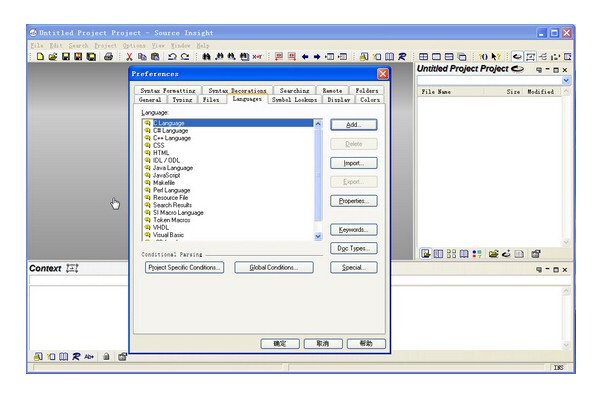The image size is (600, 400).
Task: Click the Print icon in toolbar
Action: pos(108,57)
